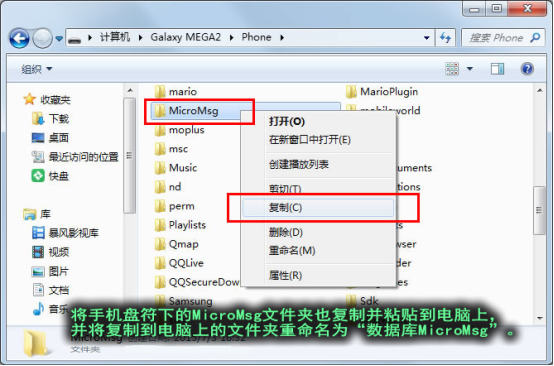Click the Back navigation arrow button
This screenshot has height=366, width=554.
[x=19, y=38]
